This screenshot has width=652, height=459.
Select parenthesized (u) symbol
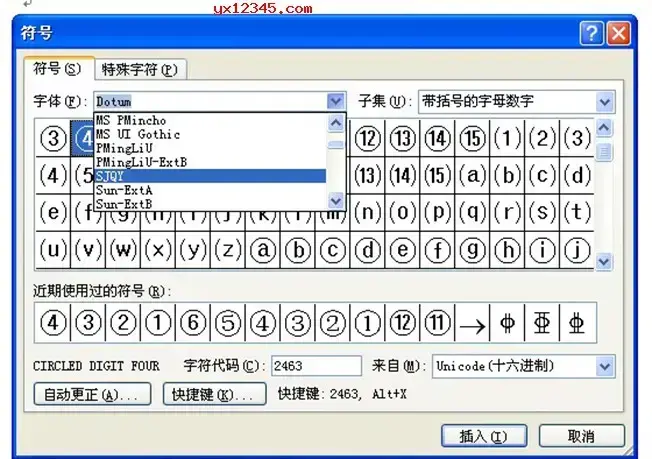53,250
